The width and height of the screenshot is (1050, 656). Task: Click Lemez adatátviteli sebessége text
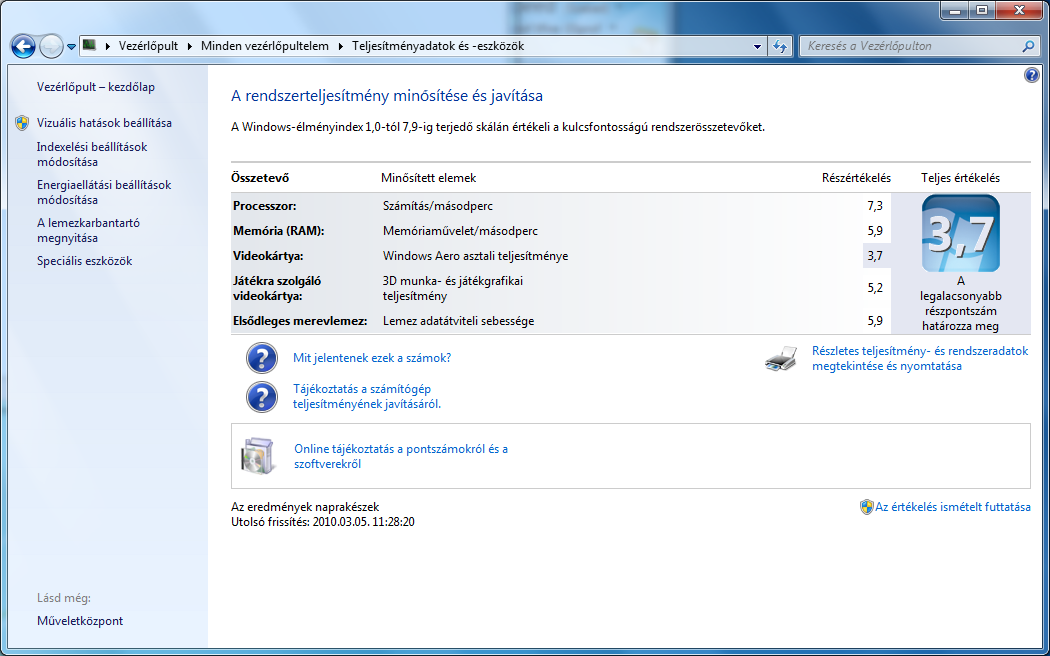(459, 321)
